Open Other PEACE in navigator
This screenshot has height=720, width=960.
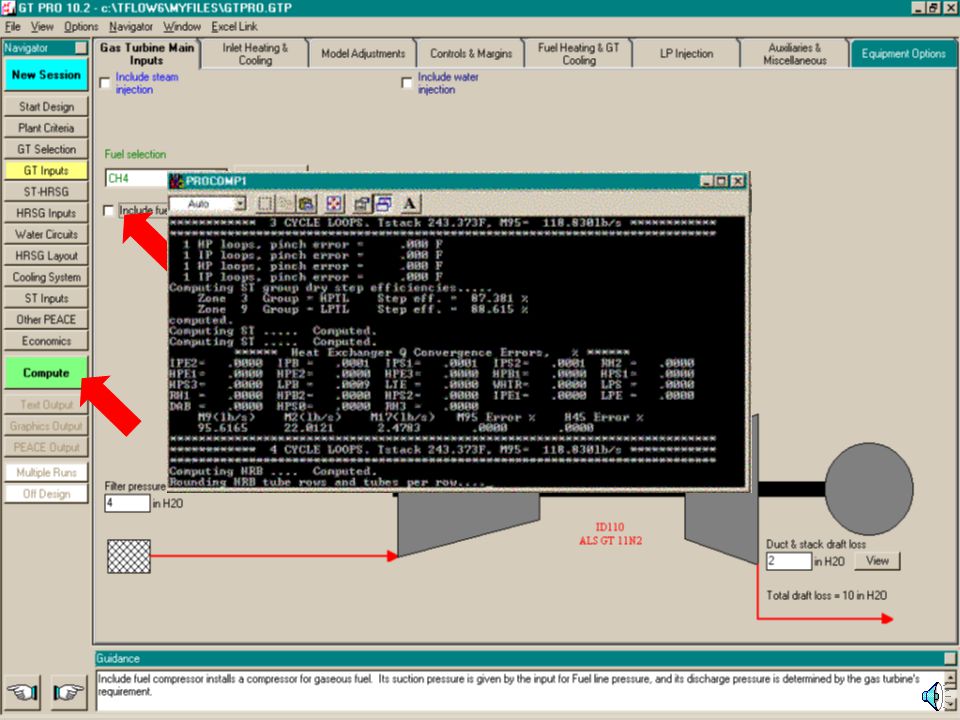click(x=46, y=320)
